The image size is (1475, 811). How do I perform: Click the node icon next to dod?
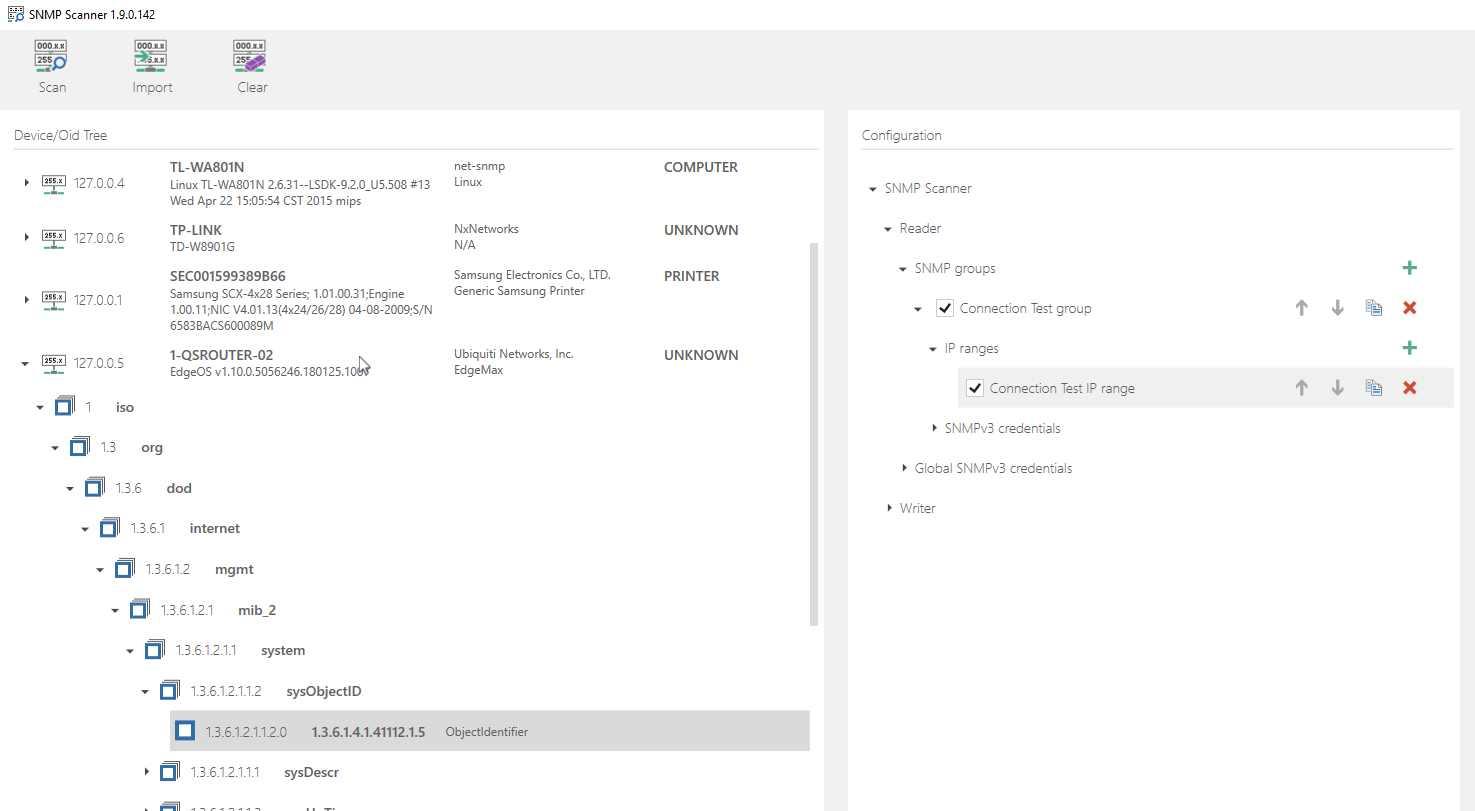pyautogui.click(x=94, y=488)
